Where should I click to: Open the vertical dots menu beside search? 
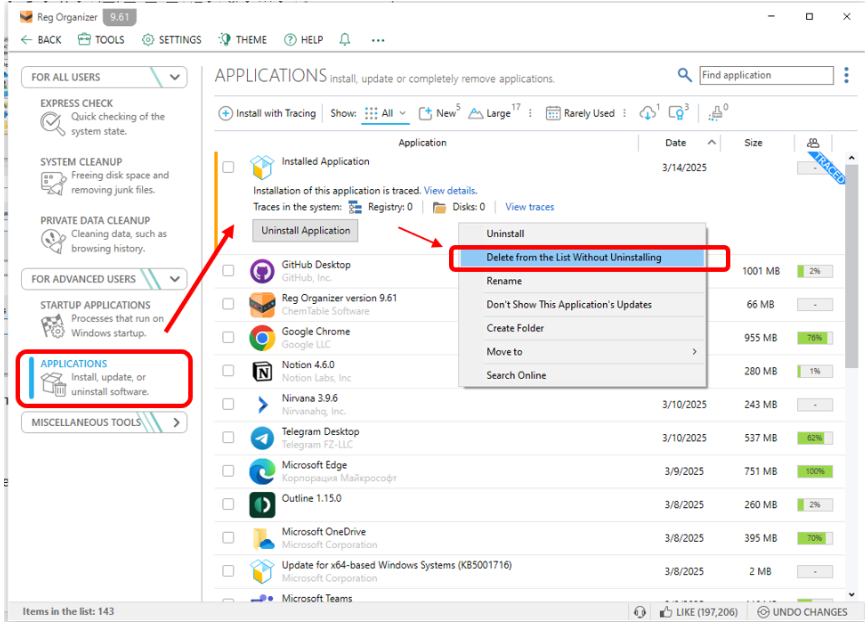coord(846,75)
